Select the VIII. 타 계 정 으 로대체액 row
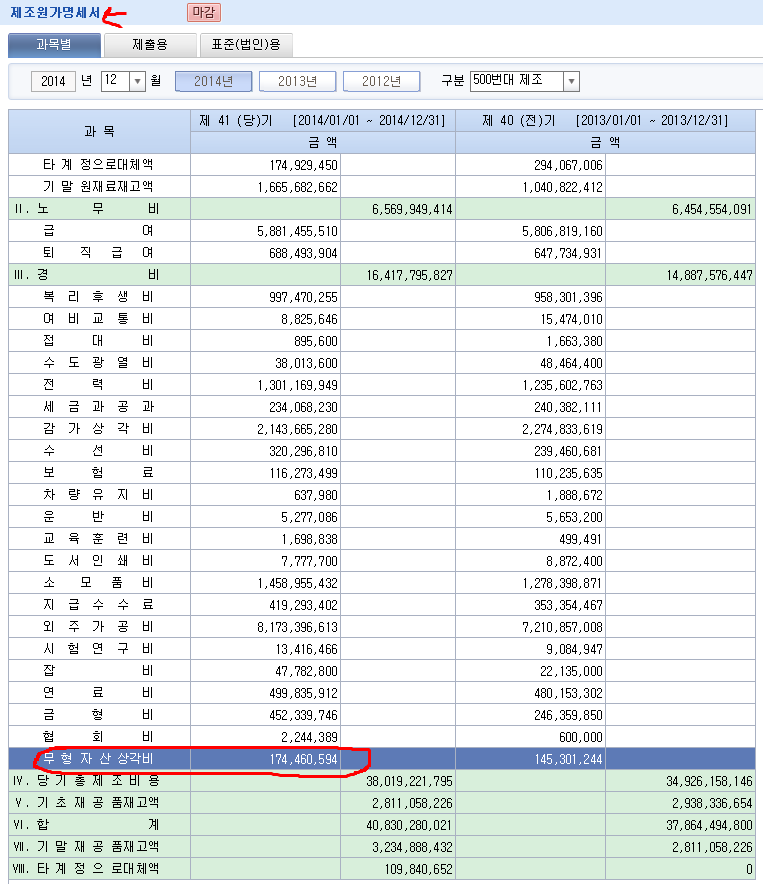The image size is (763, 884). coord(382,869)
